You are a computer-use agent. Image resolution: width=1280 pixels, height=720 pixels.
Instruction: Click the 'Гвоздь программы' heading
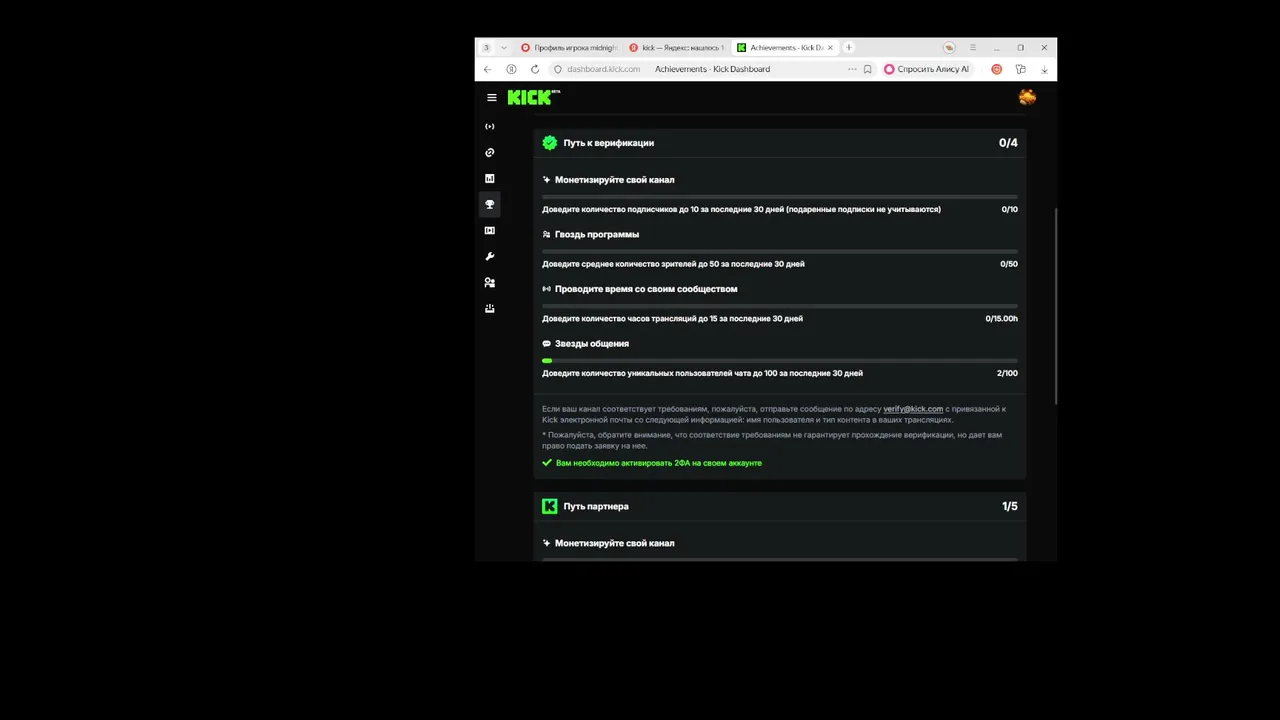click(x=597, y=234)
